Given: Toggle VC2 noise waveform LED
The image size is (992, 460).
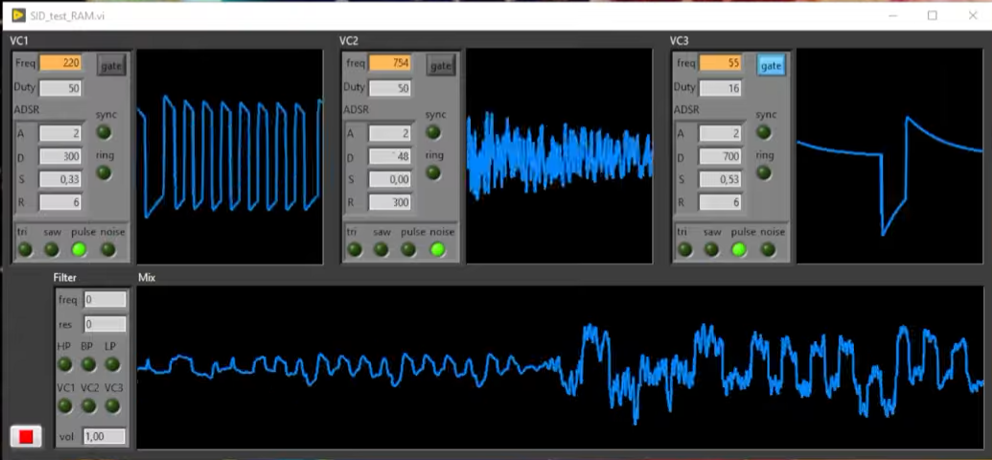Looking at the screenshot, I should point(438,249).
